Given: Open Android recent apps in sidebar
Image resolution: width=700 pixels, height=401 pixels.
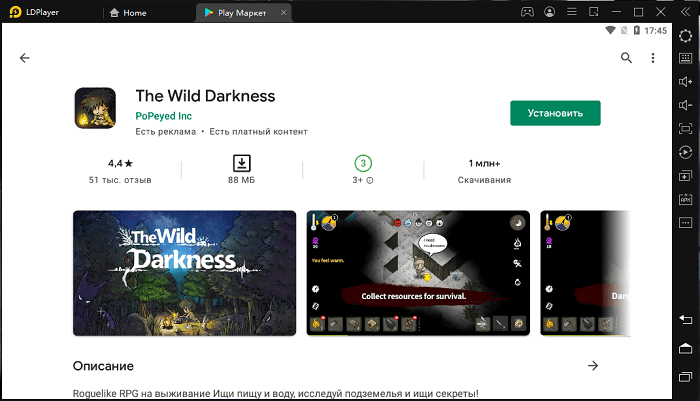Looking at the screenshot, I should (x=685, y=377).
